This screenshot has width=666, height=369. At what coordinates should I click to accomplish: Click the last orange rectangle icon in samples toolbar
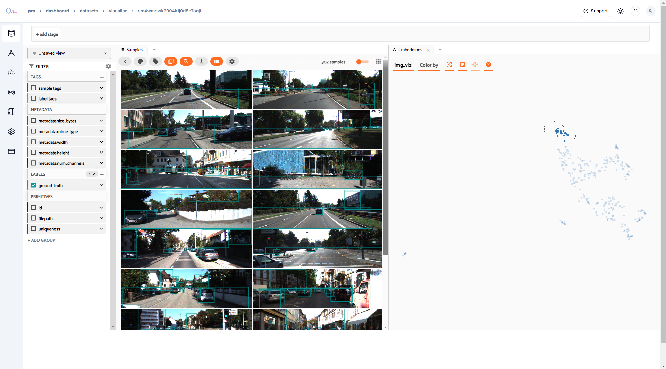[x=217, y=62]
